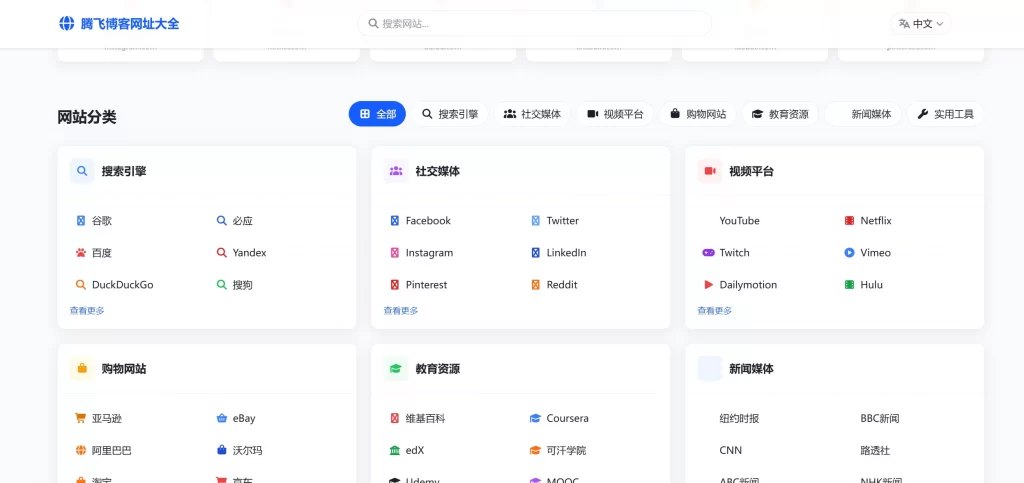The image size is (1024, 483).
Task: Open the LinkedIn link
Action: pyautogui.click(x=567, y=253)
